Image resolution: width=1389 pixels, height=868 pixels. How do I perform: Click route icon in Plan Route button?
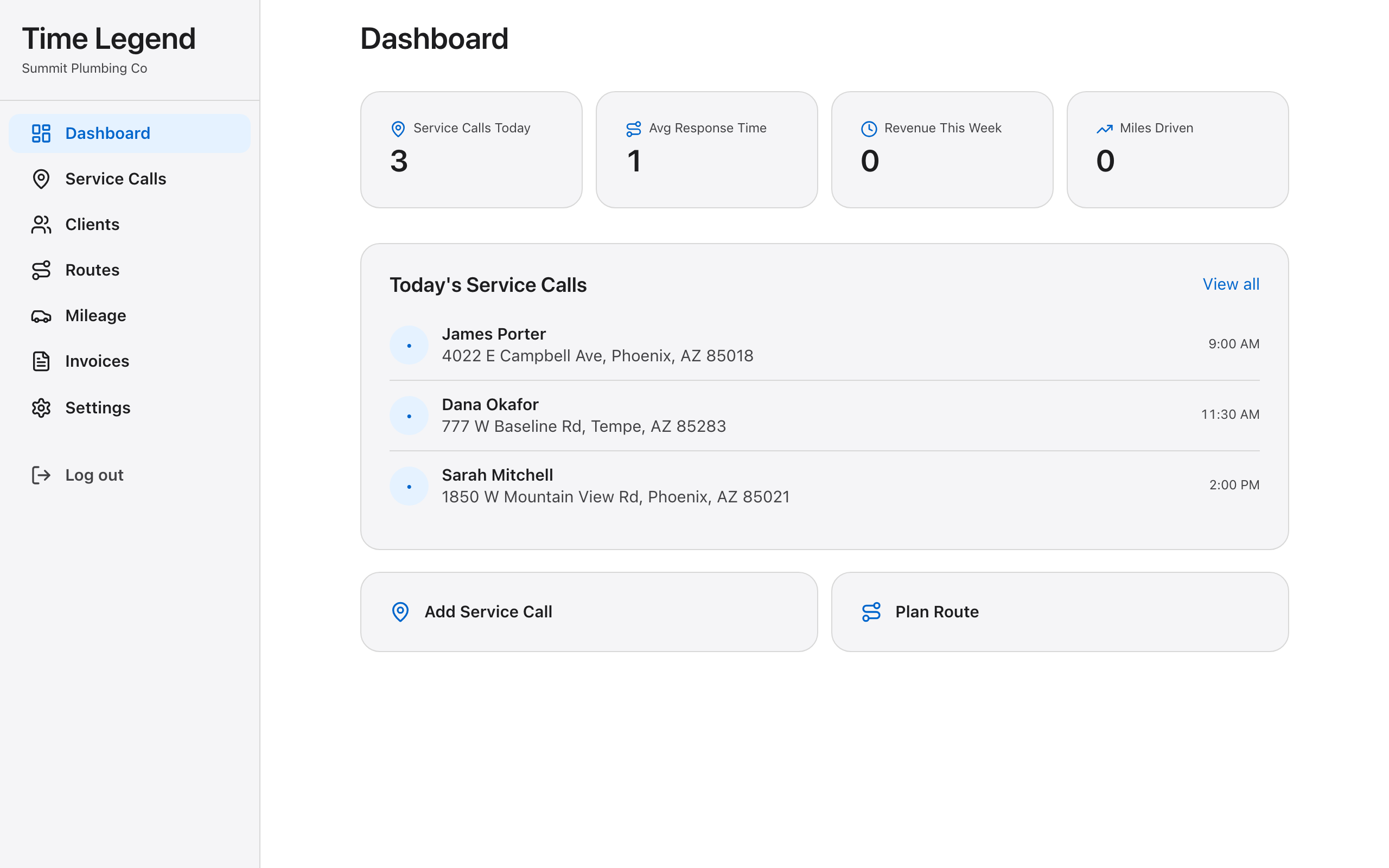click(x=871, y=612)
